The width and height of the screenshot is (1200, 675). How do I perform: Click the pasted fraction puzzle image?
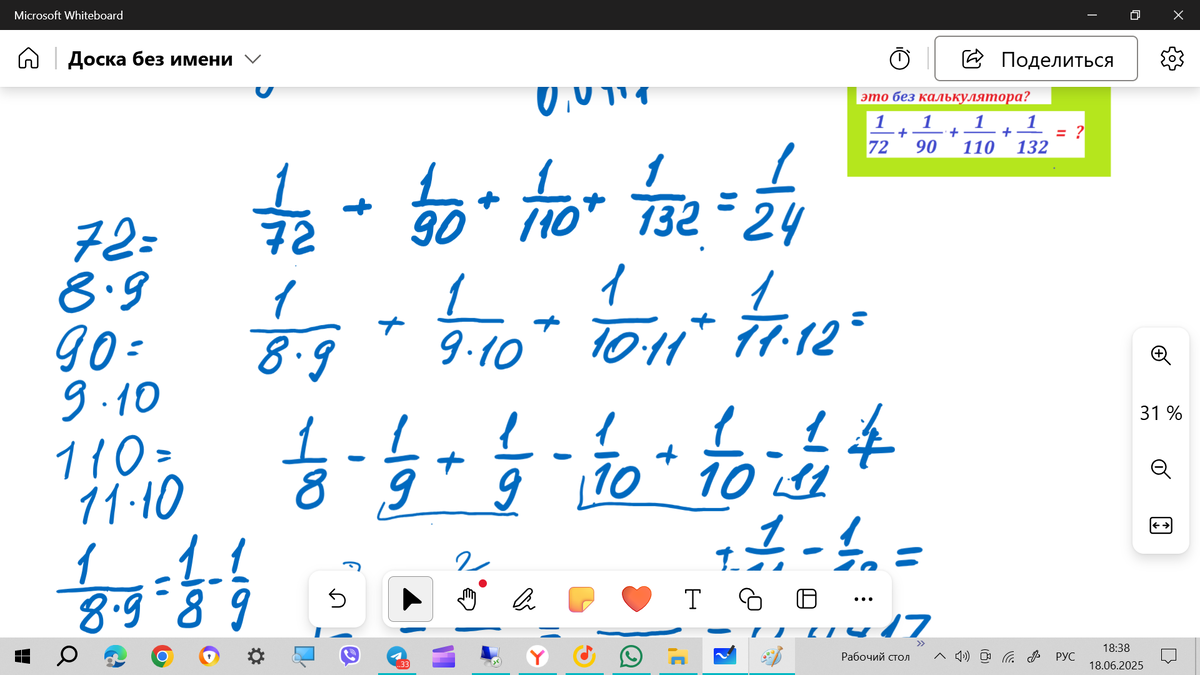[979, 132]
